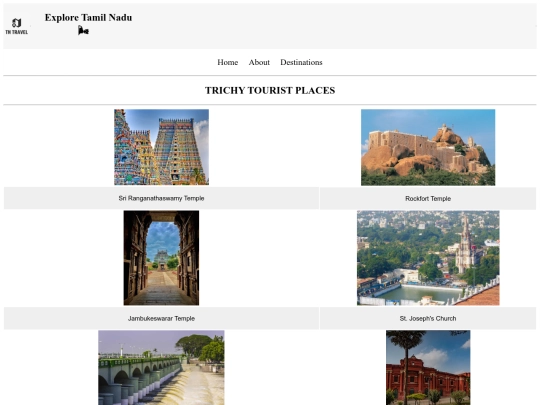540x405 pixels.
Task: Open the Destinations menu link
Action: click(301, 62)
